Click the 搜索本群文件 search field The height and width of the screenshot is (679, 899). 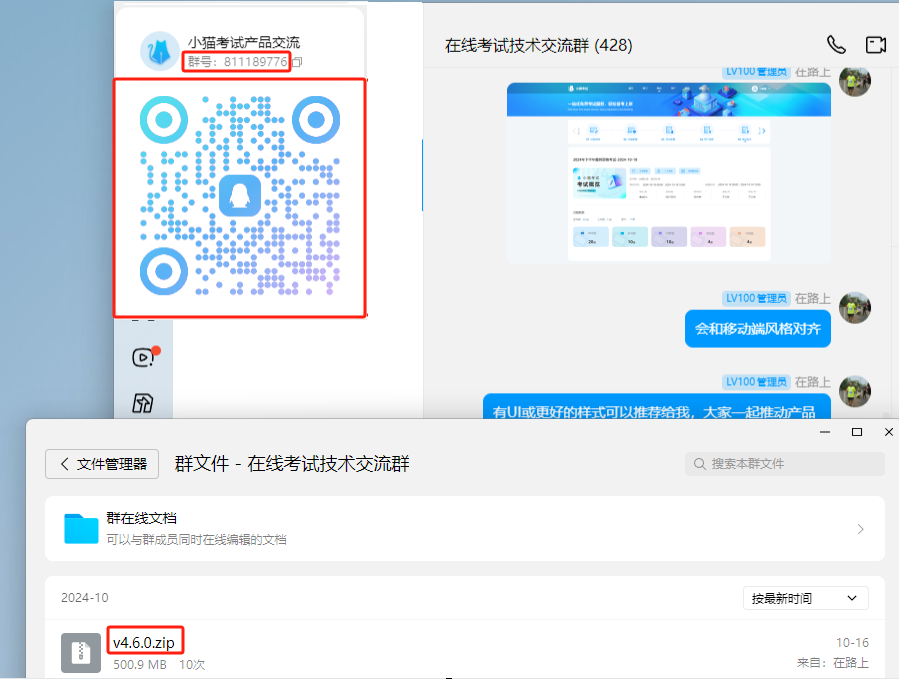[x=785, y=463]
